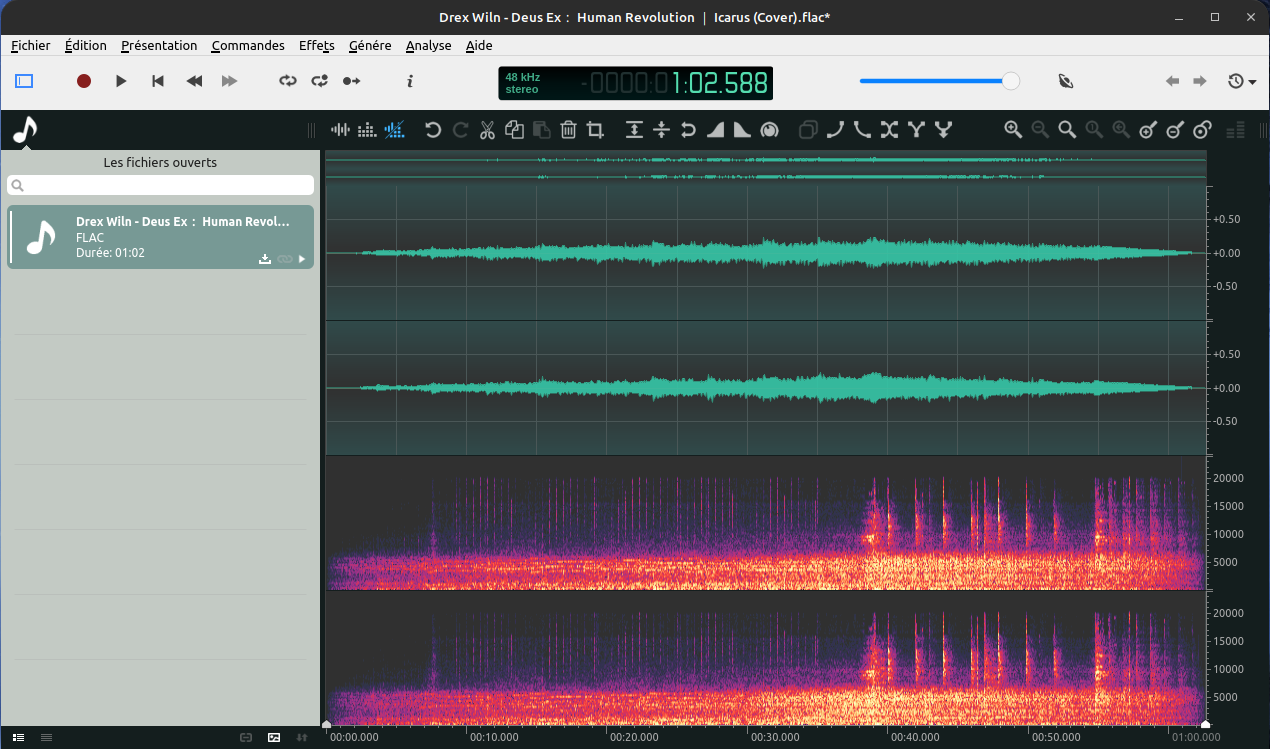Open the Effets menu
Image resolution: width=1270 pixels, height=749 pixels.
pyautogui.click(x=316, y=45)
